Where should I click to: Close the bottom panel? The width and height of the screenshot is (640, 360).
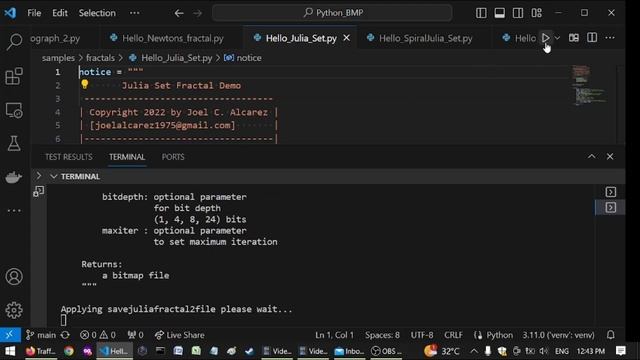coord(610,156)
